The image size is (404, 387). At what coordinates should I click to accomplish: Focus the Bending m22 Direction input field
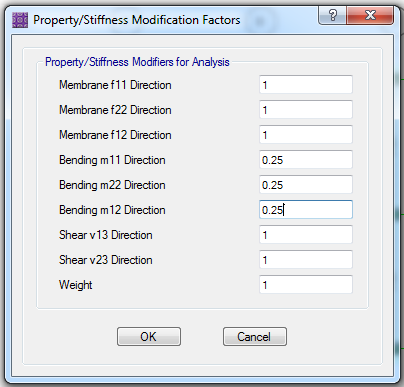click(x=306, y=185)
